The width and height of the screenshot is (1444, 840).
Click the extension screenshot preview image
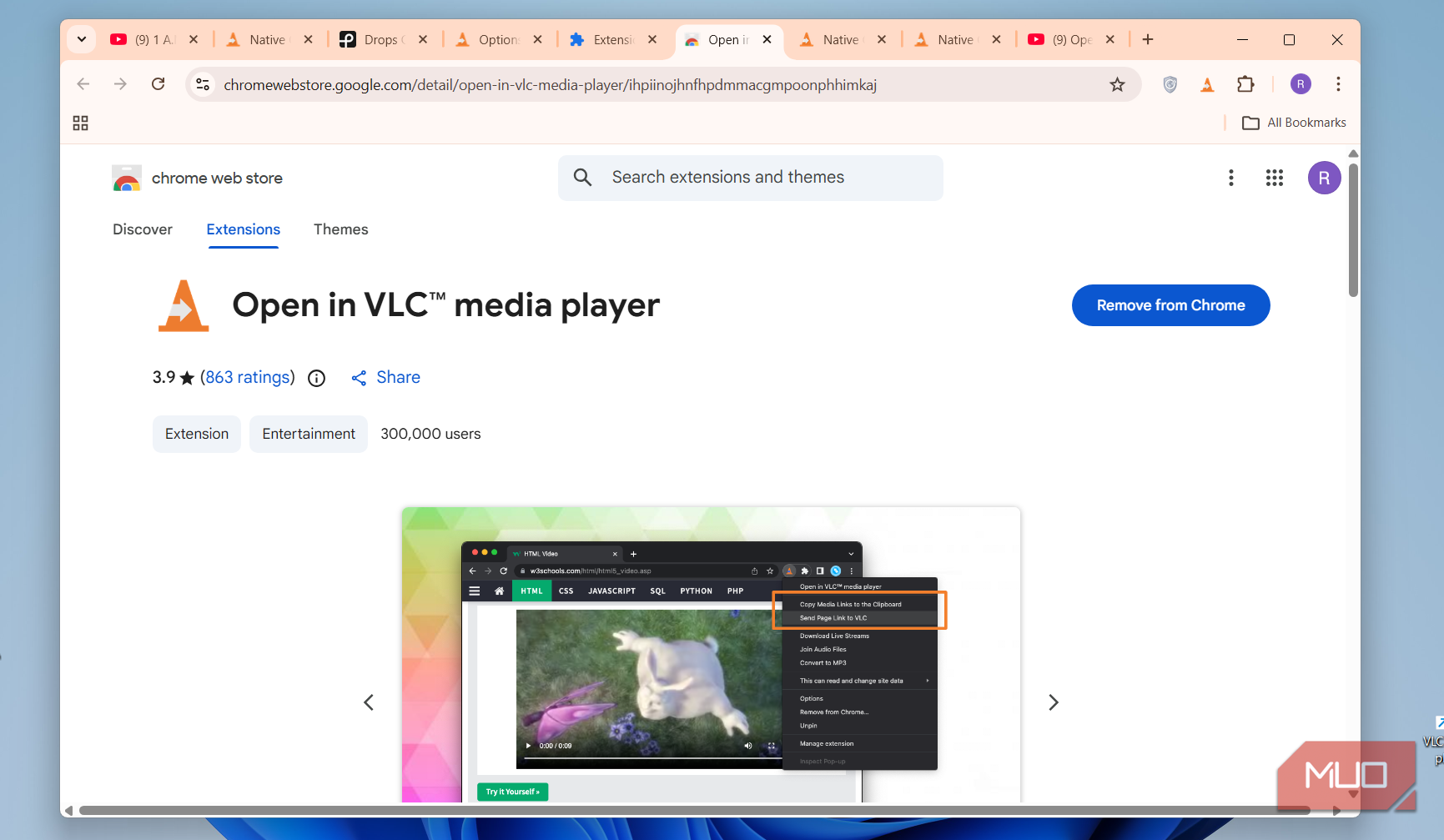coord(711,655)
